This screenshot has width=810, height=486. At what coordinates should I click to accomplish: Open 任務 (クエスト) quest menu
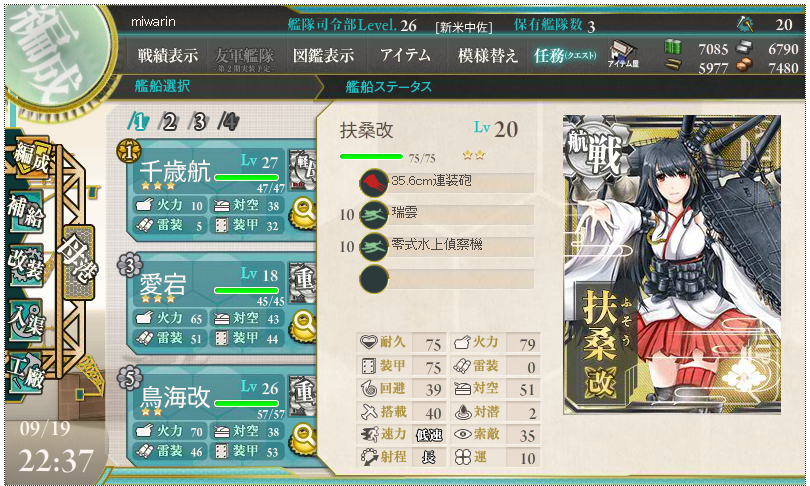[x=565, y=55]
